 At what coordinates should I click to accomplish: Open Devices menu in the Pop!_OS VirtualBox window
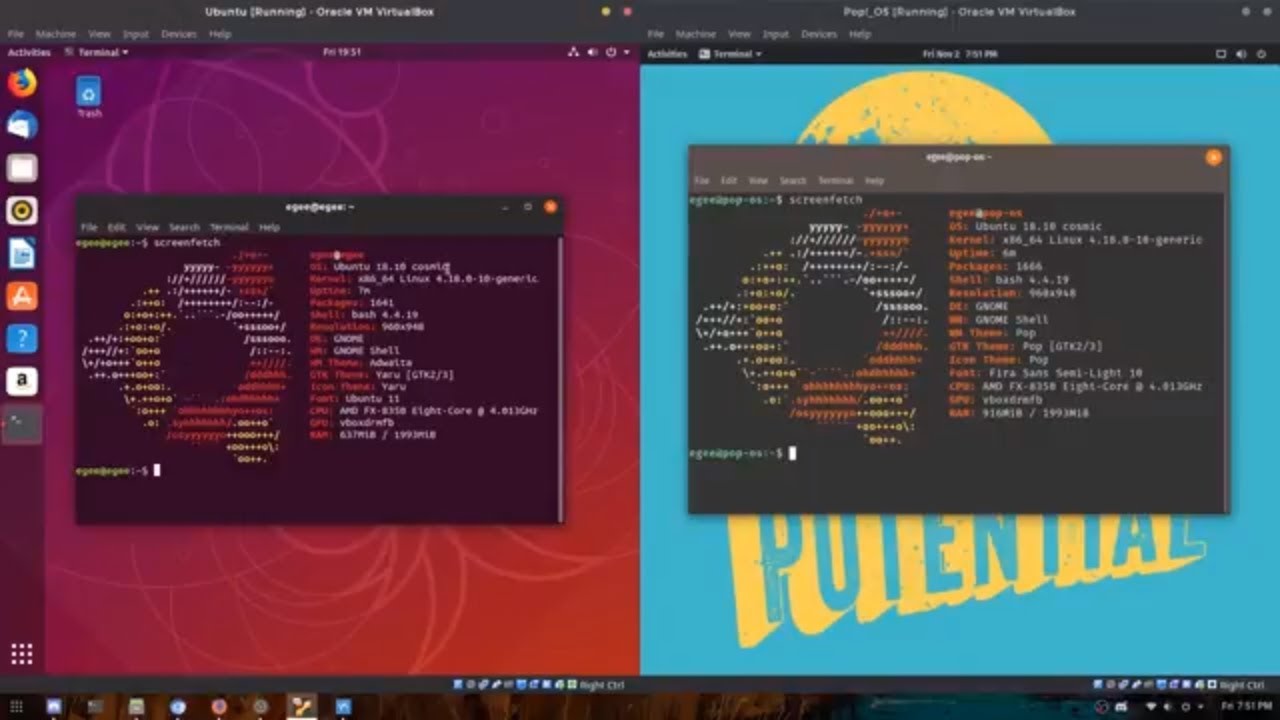819,34
